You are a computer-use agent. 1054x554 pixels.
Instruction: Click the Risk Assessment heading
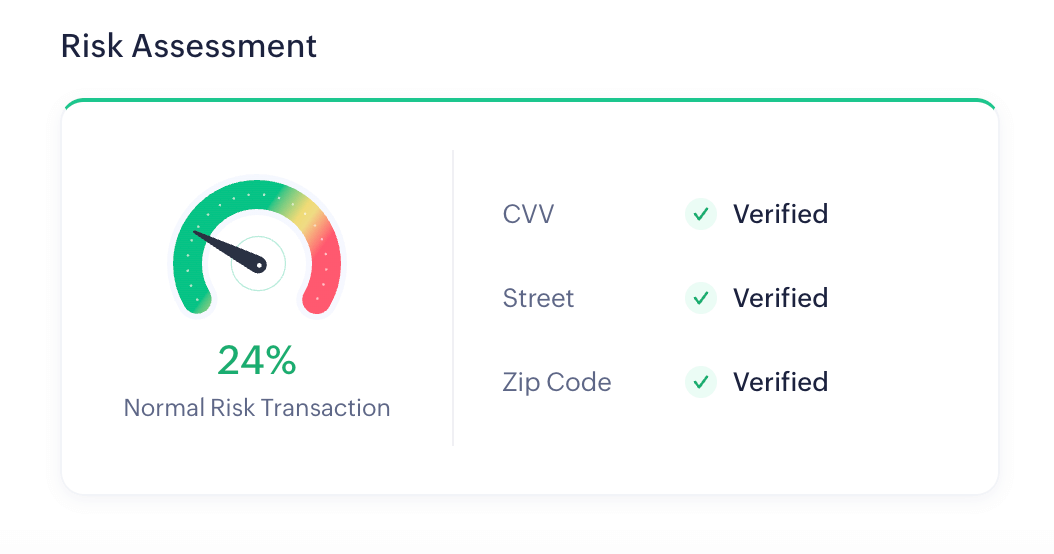pyautogui.click(x=189, y=46)
